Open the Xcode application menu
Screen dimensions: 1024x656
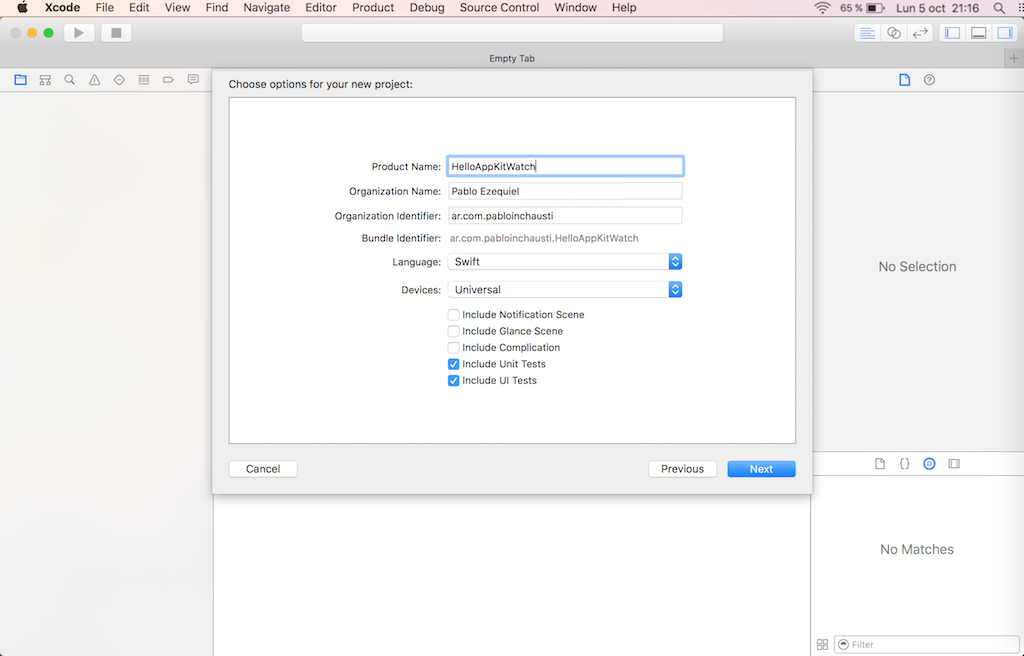click(62, 8)
